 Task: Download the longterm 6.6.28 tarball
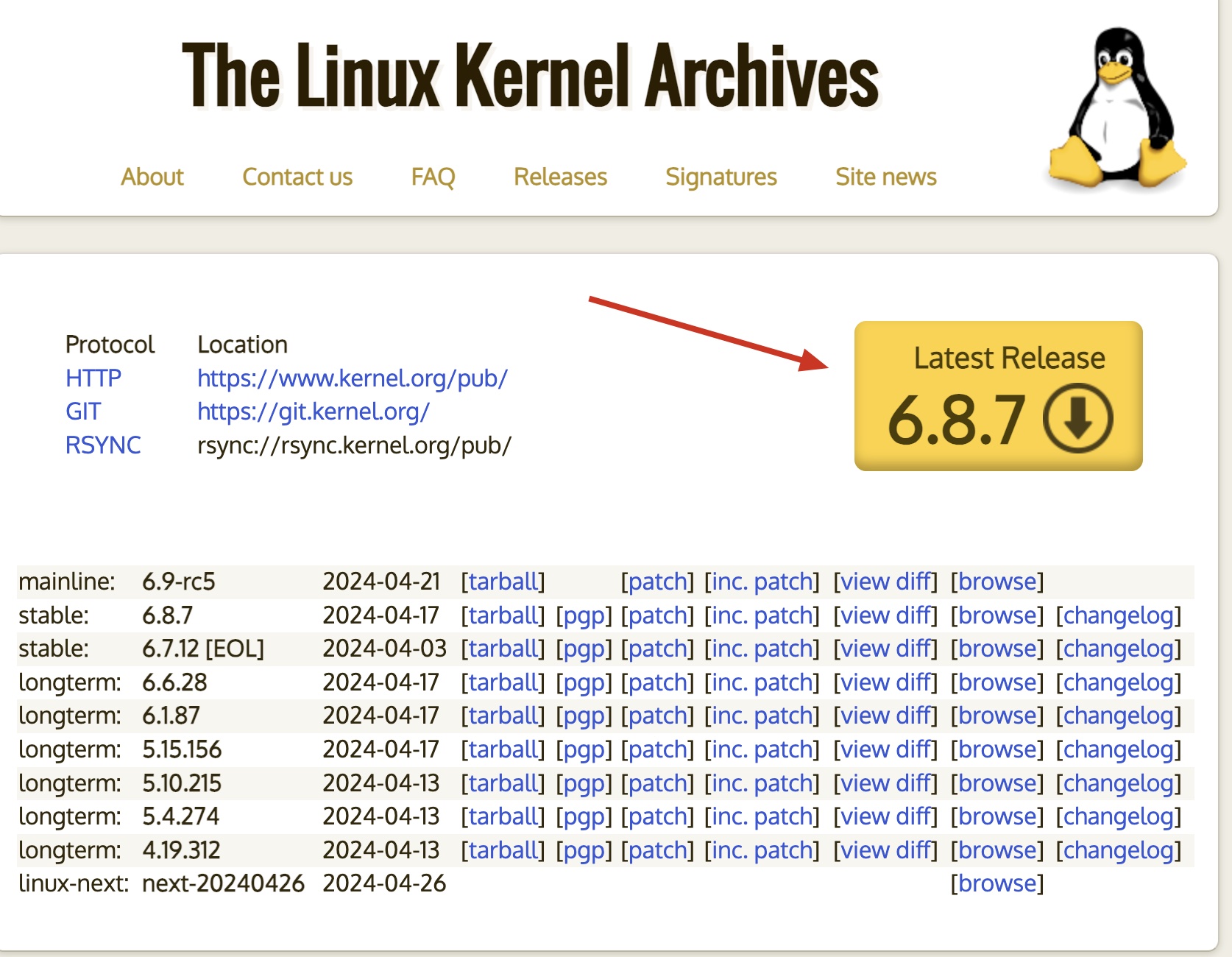pyautogui.click(x=503, y=682)
